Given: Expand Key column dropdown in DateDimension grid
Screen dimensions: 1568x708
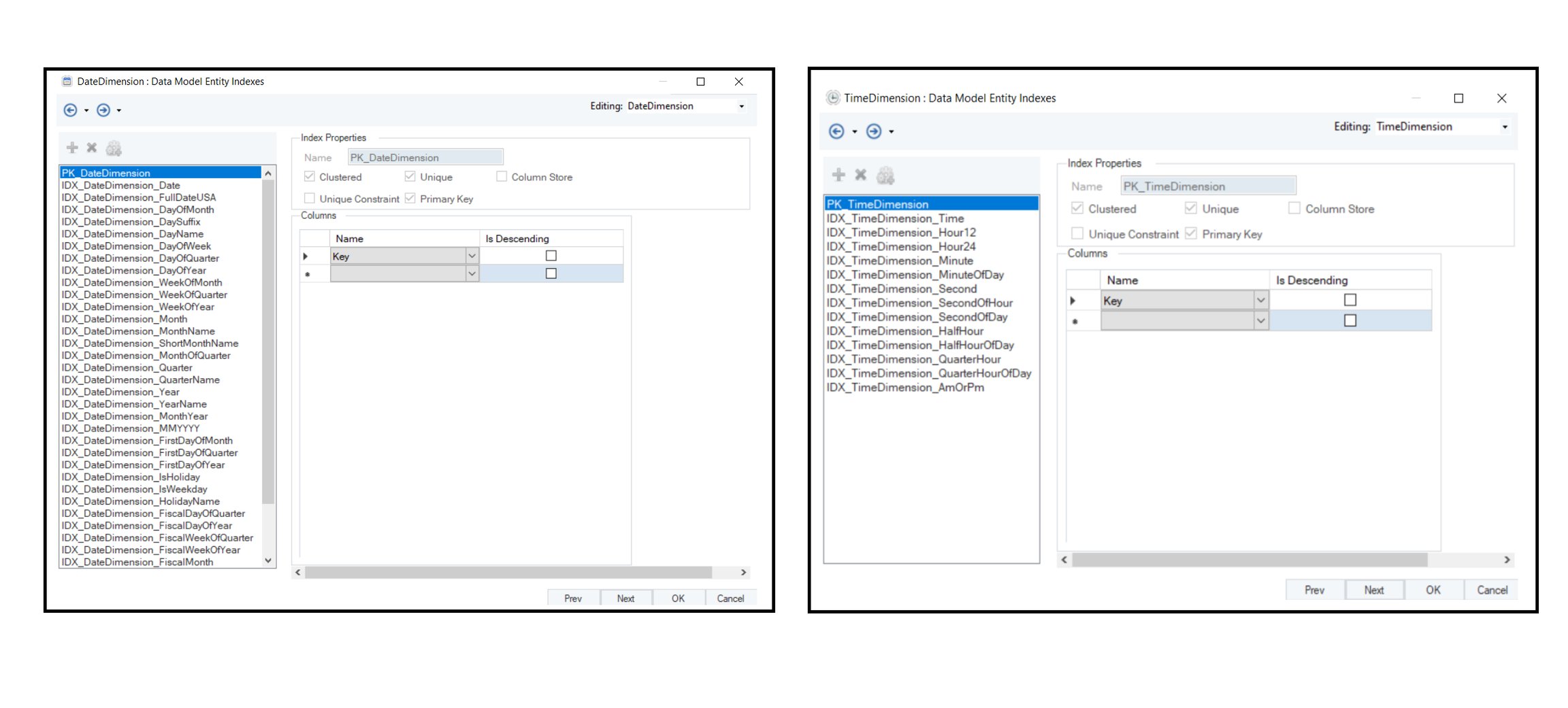Looking at the screenshot, I should (x=472, y=256).
